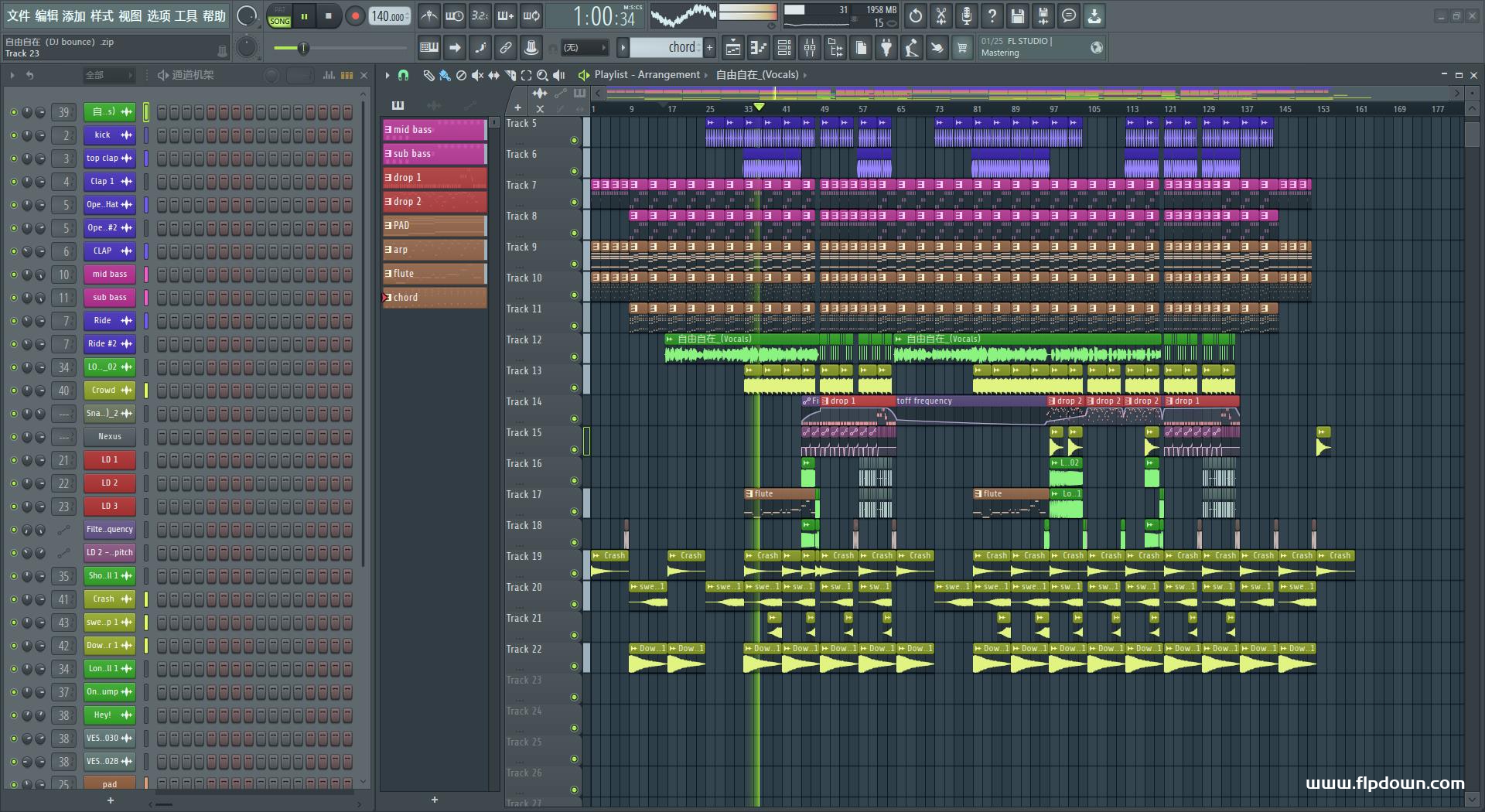The width and height of the screenshot is (1485, 812).
Task: Click the LD 1 channel button
Action: coord(109,460)
